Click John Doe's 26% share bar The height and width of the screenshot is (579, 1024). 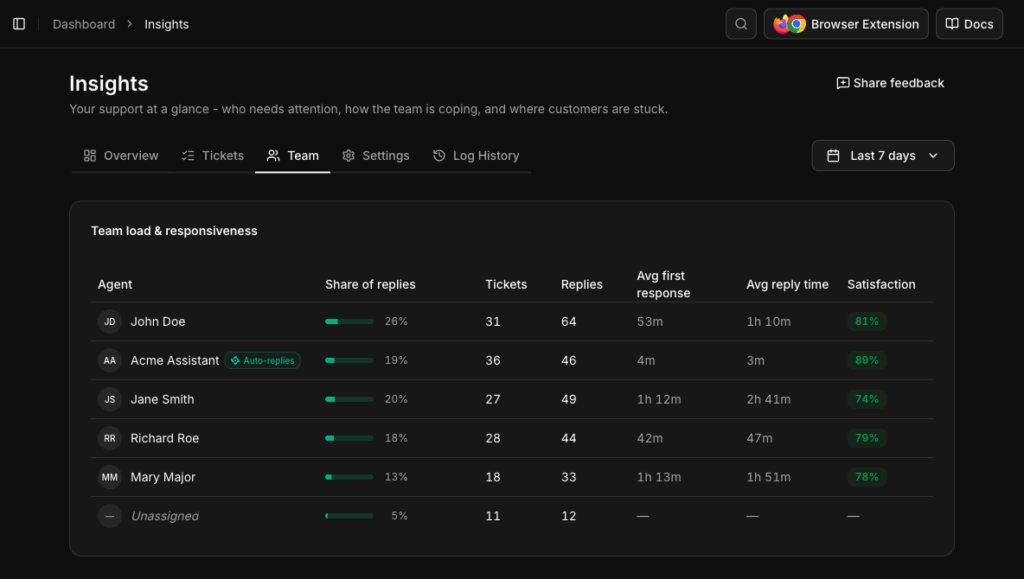pos(349,321)
